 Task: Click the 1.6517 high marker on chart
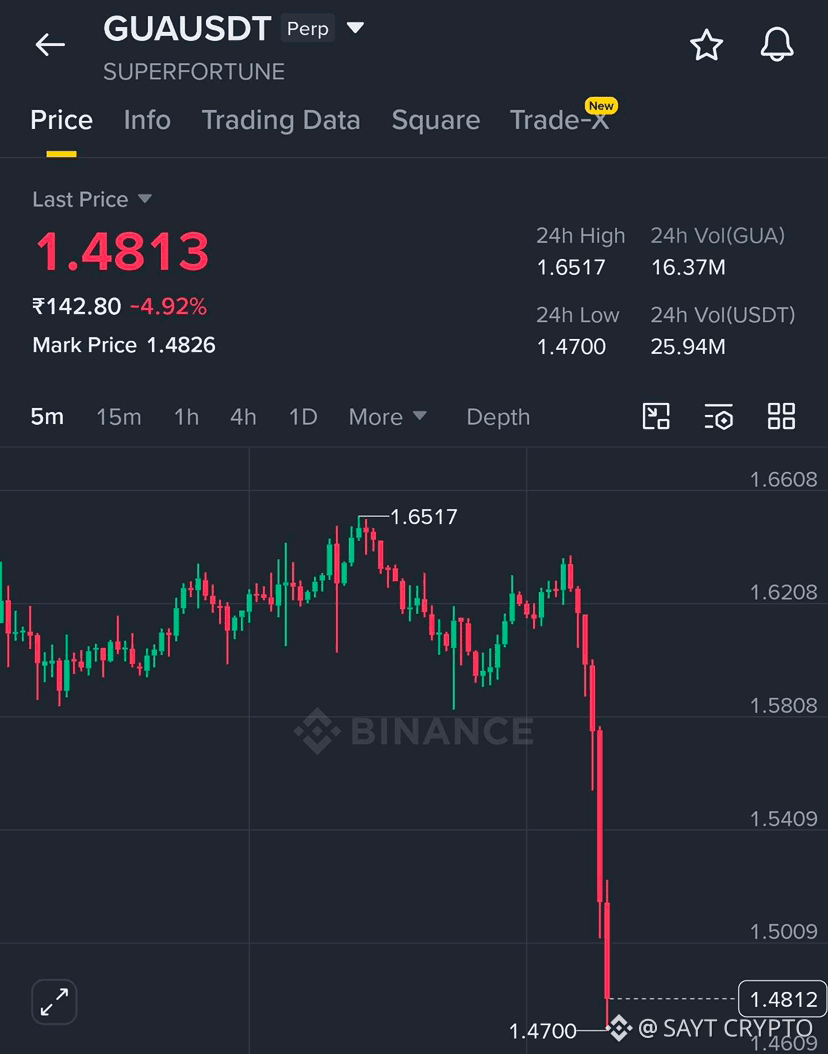point(423,516)
